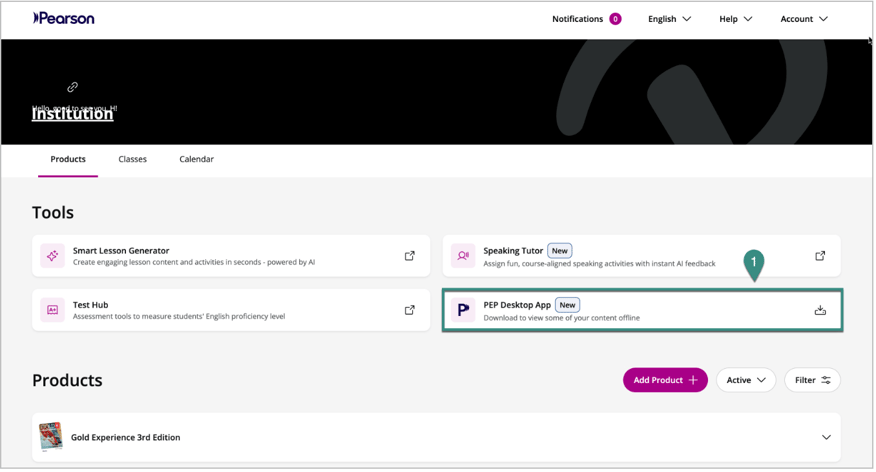Download the PEP Desktop App
This screenshot has width=876, height=472.
[x=820, y=310]
